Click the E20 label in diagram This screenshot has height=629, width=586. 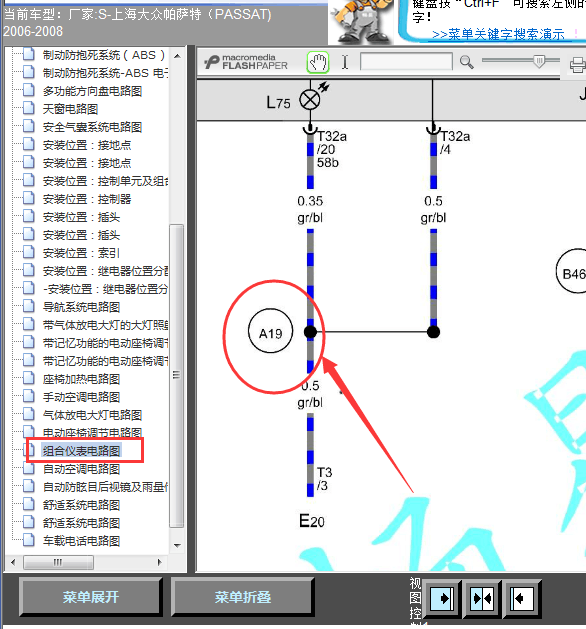tap(312, 521)
